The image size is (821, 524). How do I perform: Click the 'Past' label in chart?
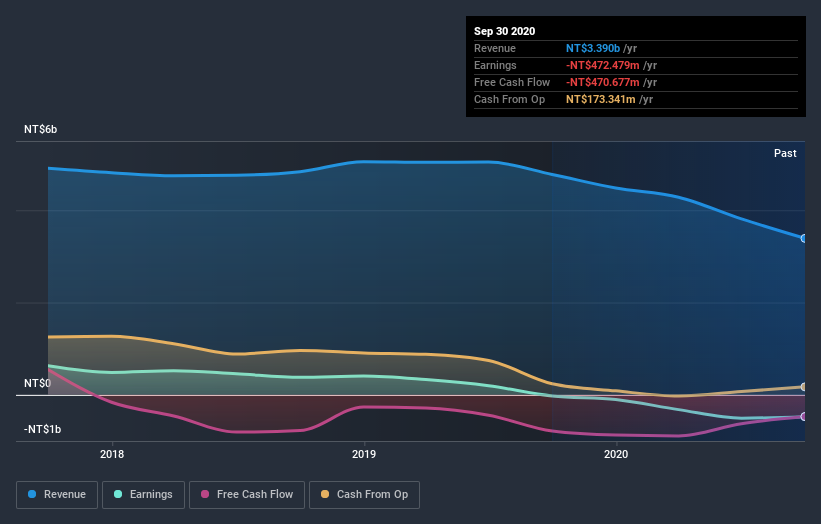pos(785,153)
